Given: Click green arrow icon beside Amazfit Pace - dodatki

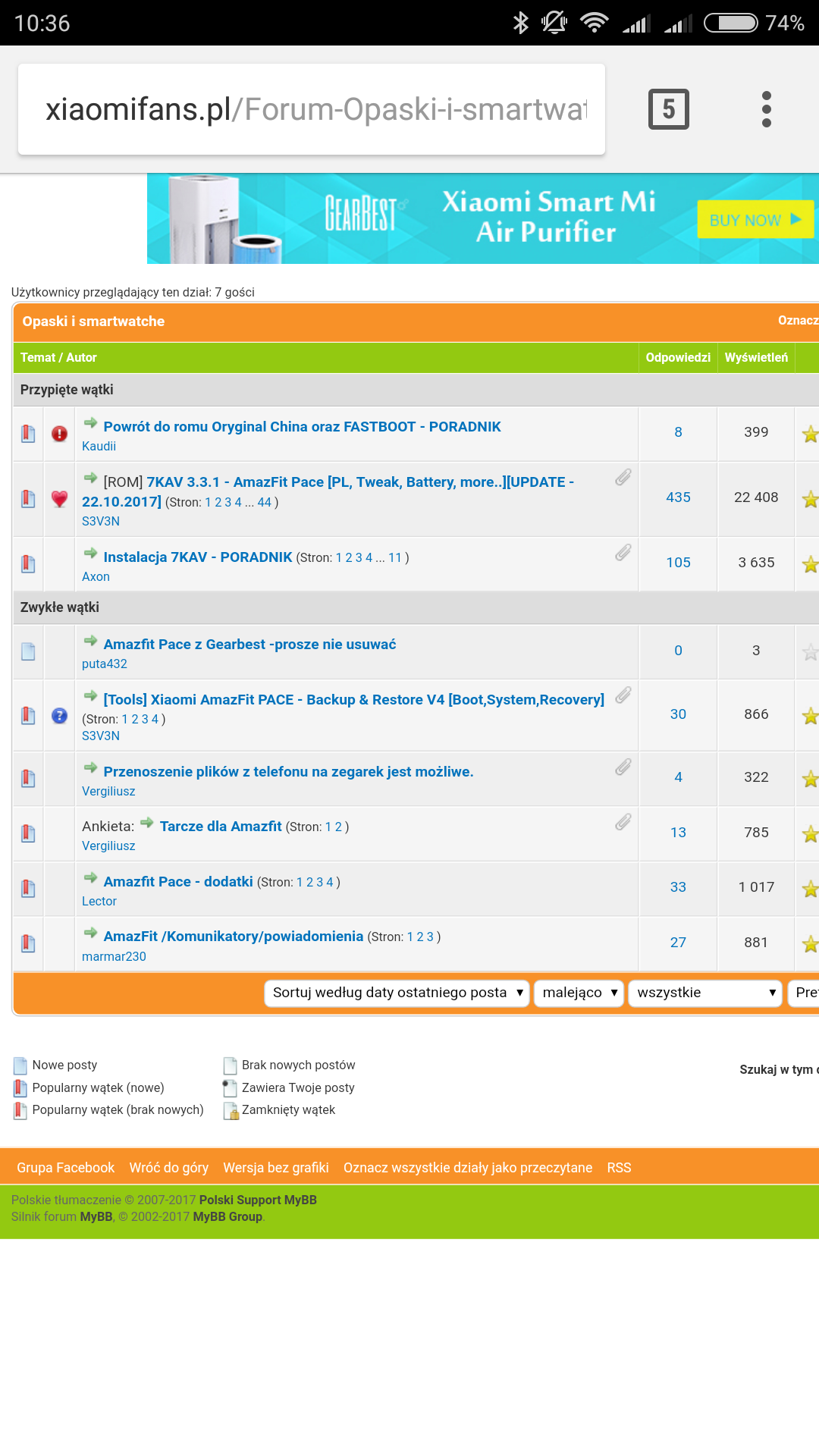Looking at the screenshot, I should (x=90, y=878).
